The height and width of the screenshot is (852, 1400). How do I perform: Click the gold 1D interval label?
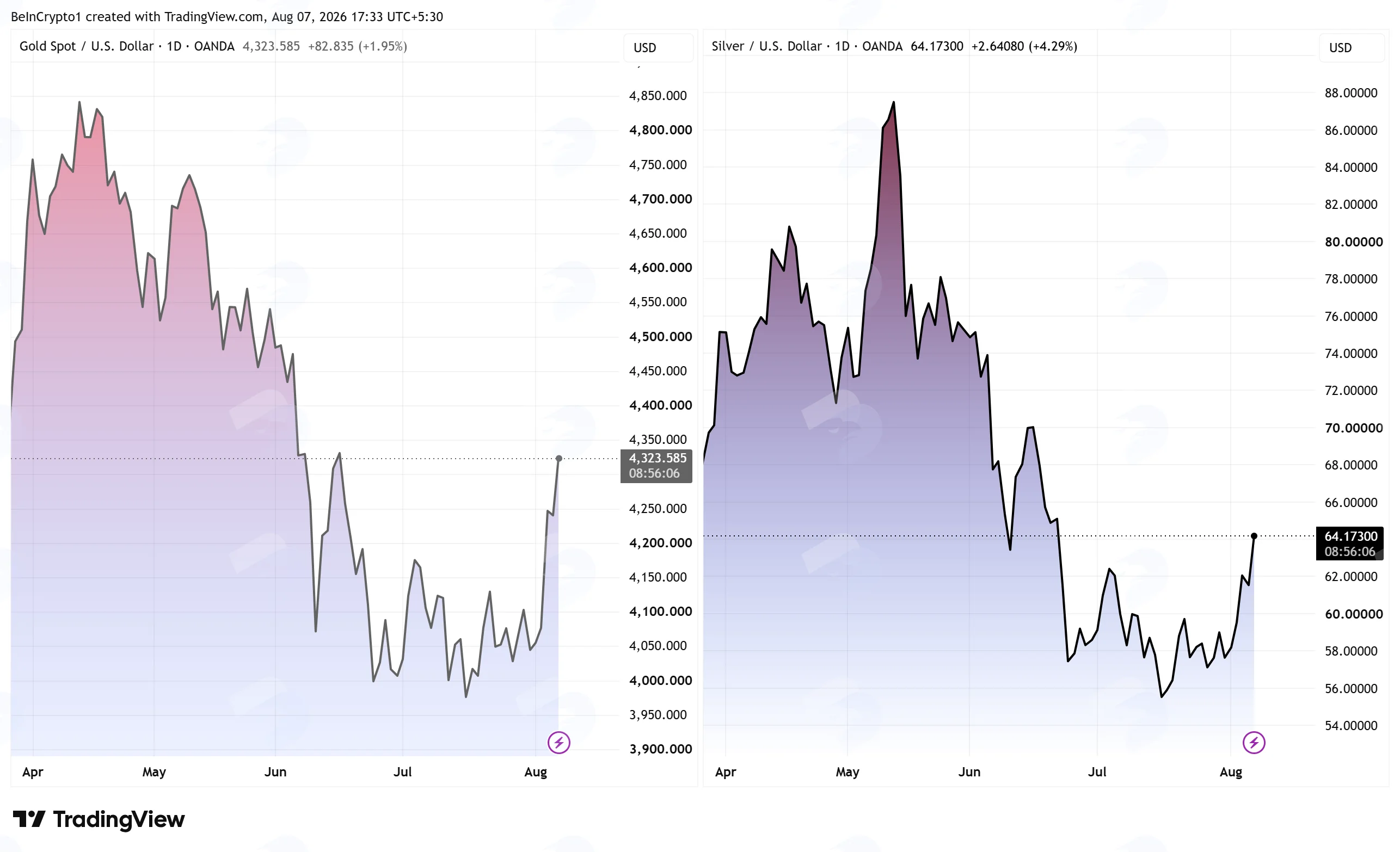pos(174,46)
